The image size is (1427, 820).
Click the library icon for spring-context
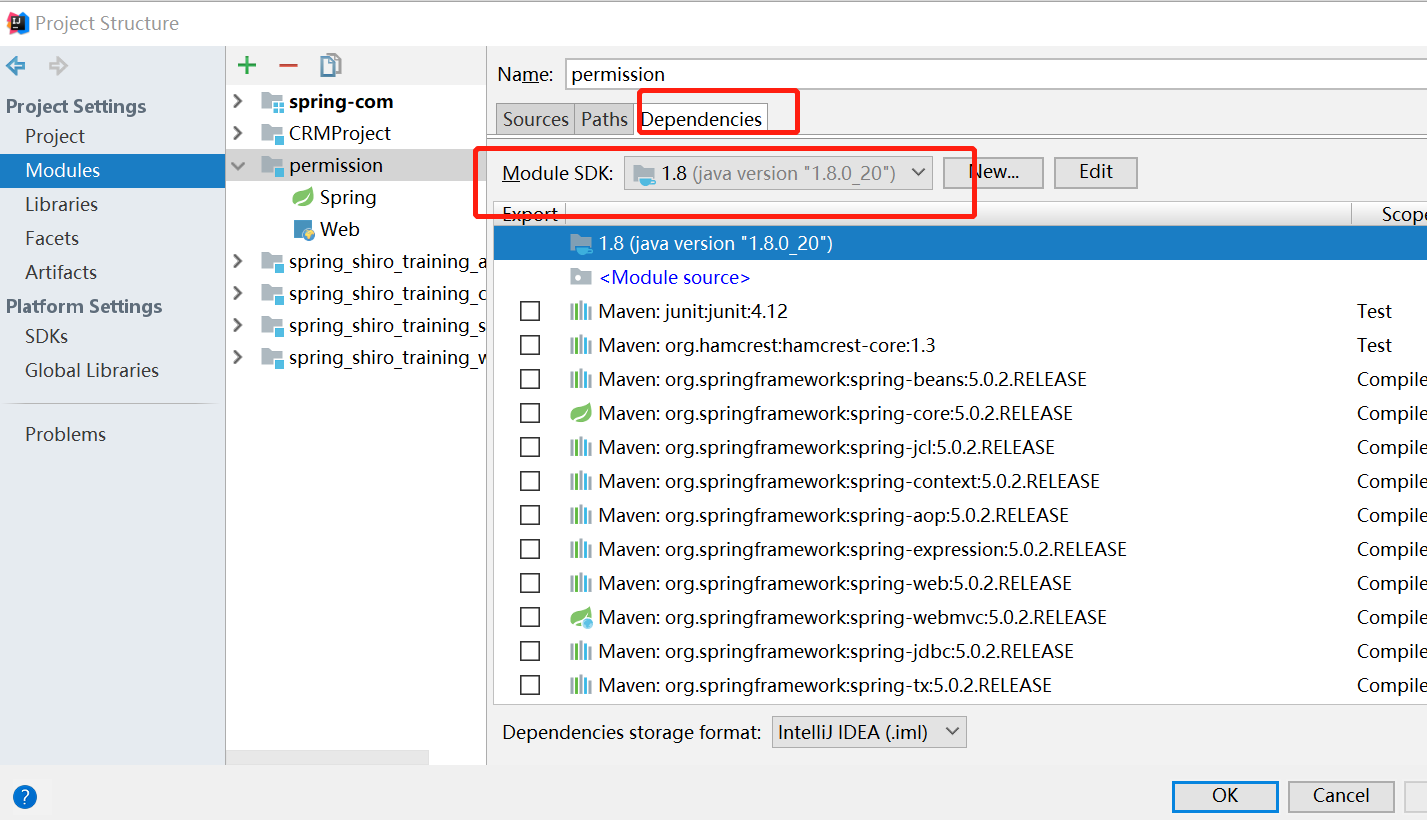pos(580,481)
